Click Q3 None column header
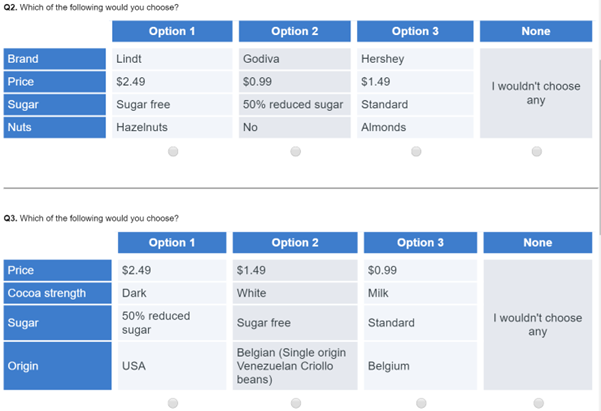601x411 pixels. (538, 242)
